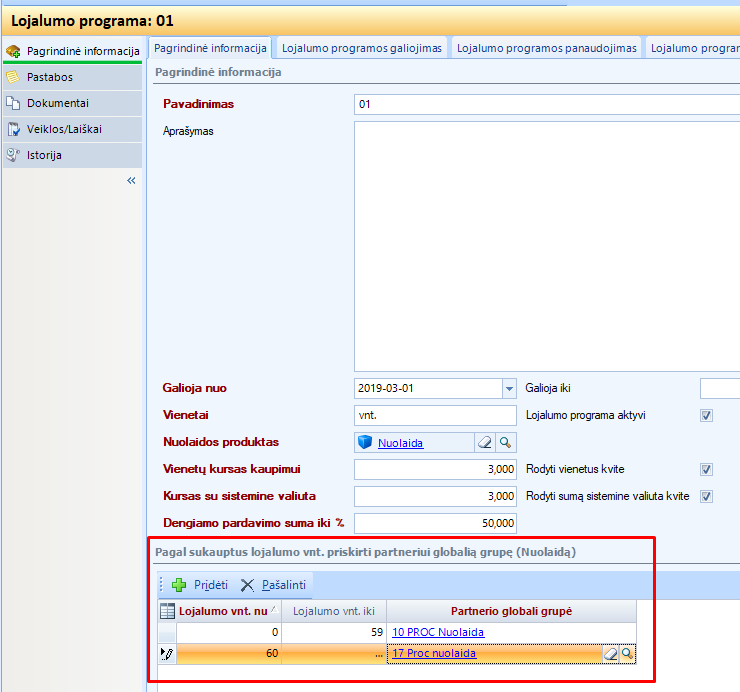Click the eraser icon beside Nuolaida product

coord(484,442)
